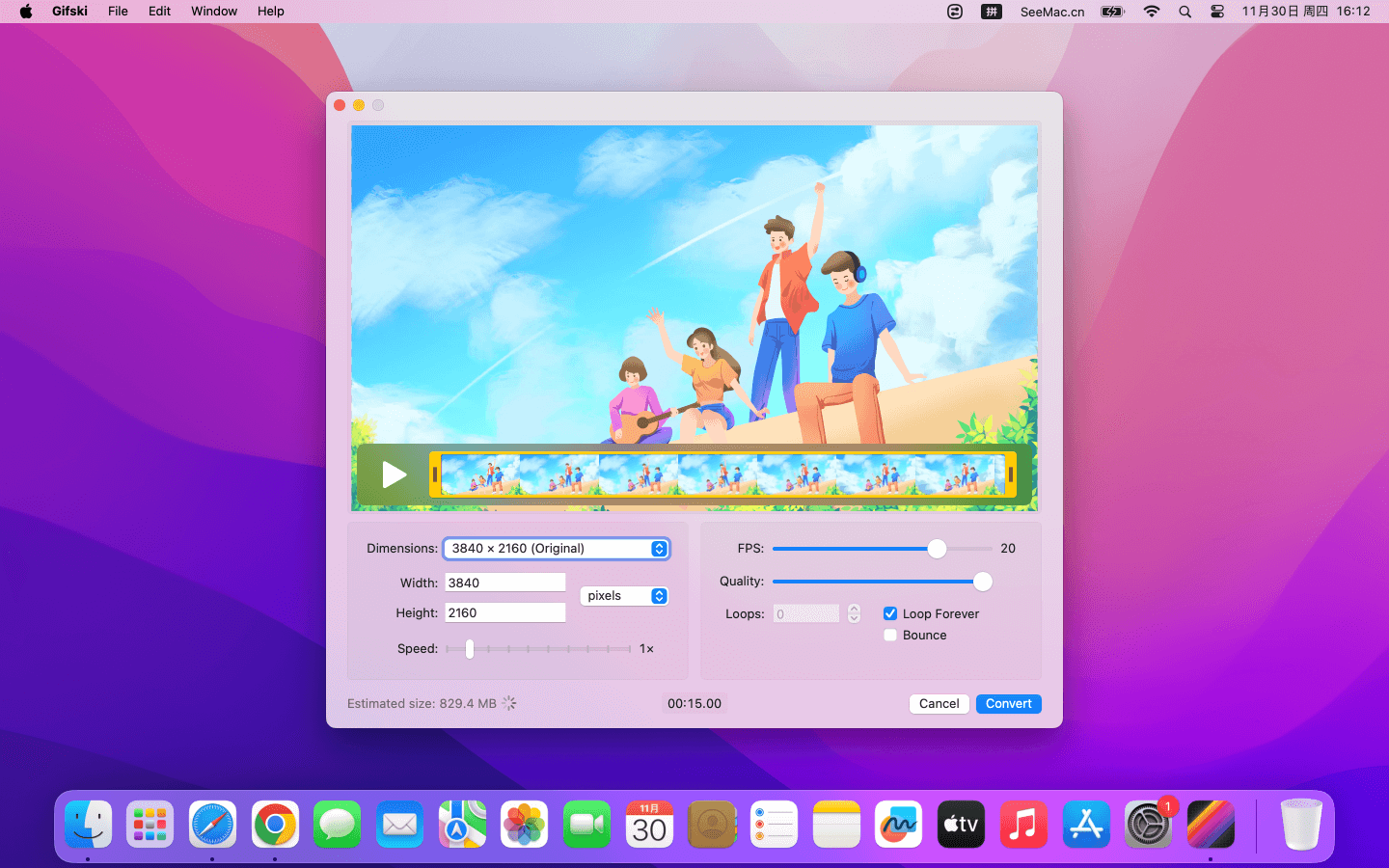Click the left yellow trim handle
This screenshot has width=1389, height=868.
tap(435, 475)
